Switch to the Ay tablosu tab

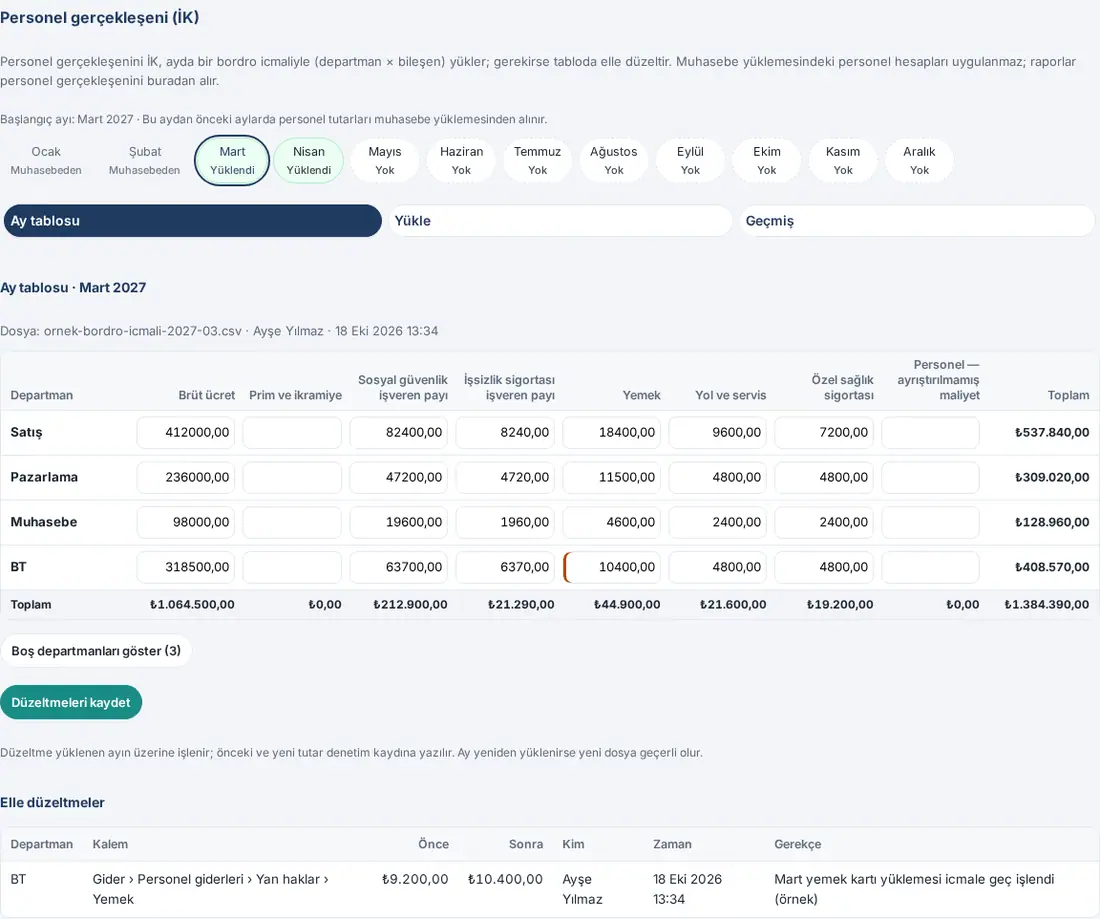(193, 221)
